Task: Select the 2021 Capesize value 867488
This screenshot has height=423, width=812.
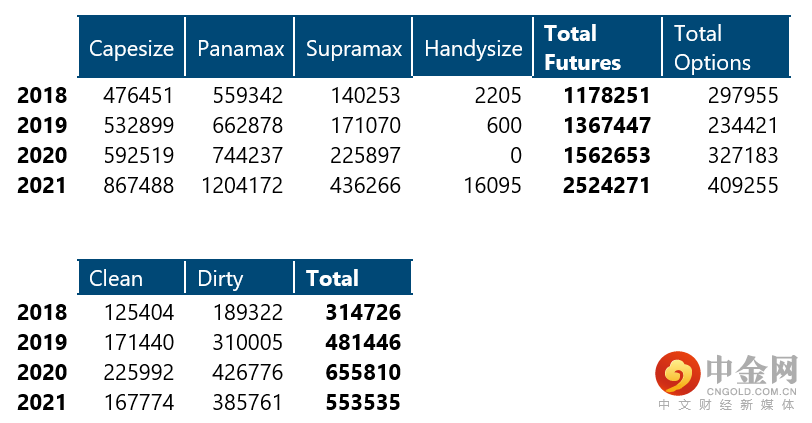Action: tap(139, 185)
